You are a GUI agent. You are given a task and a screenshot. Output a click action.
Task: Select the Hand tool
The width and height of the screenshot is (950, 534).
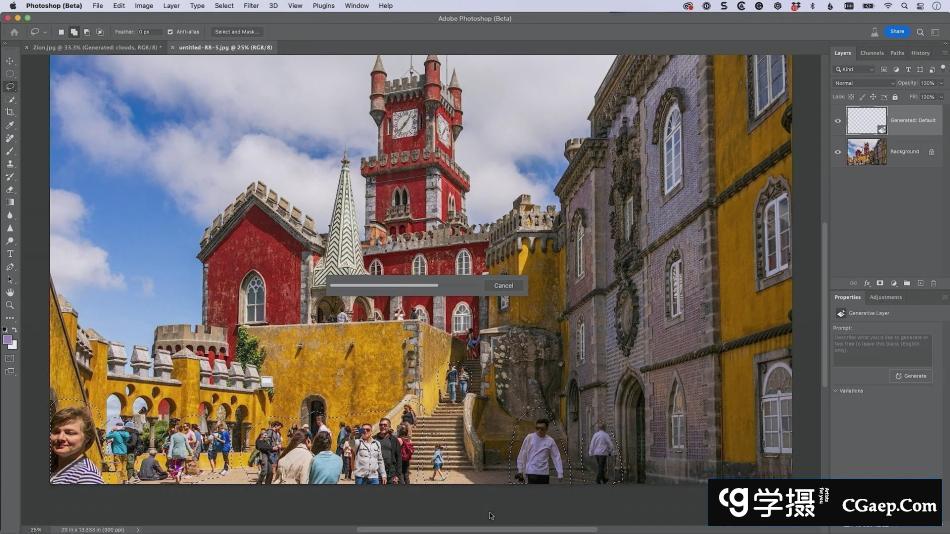tap(10, 292)
